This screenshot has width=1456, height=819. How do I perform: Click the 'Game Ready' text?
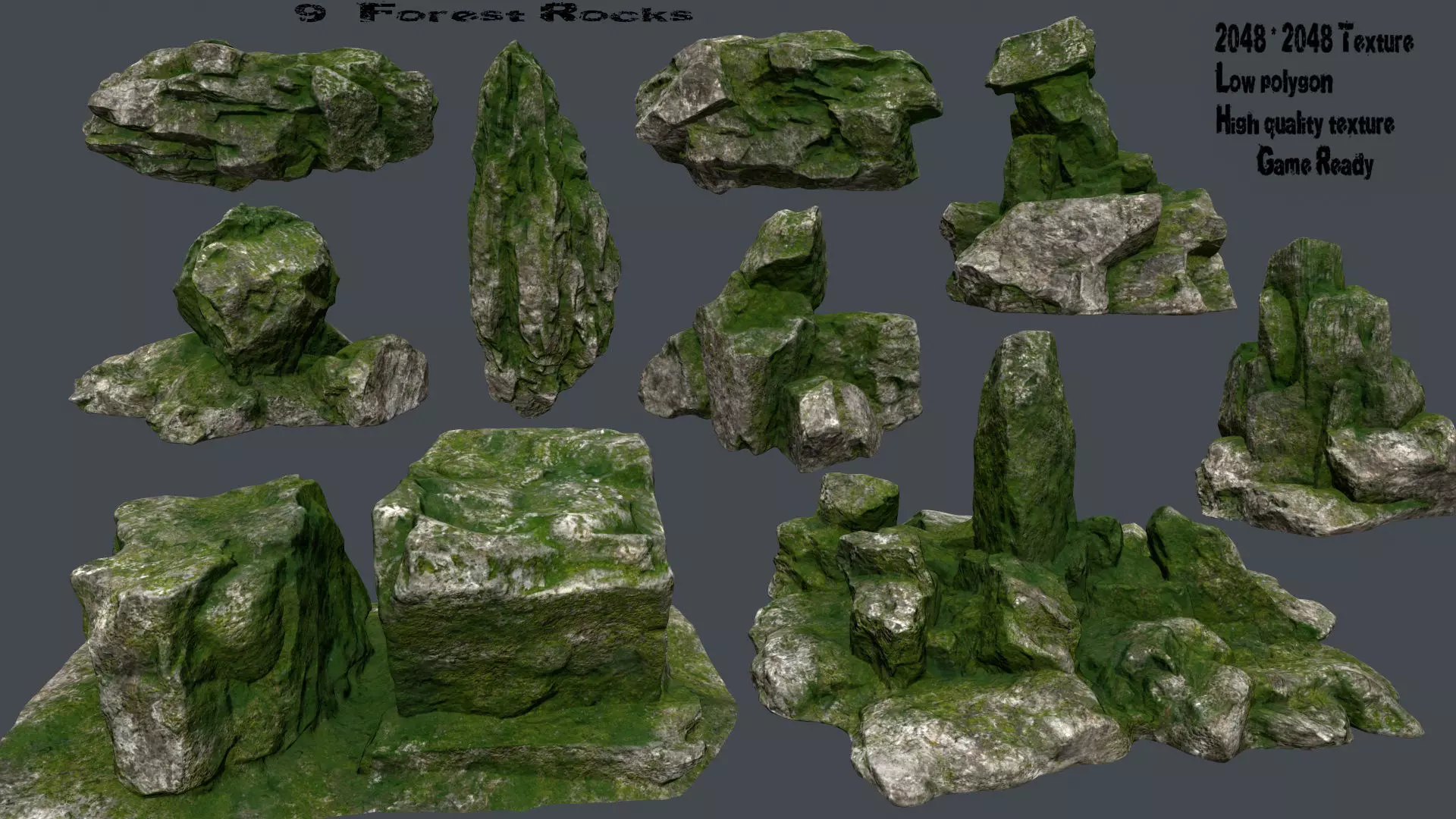[x=1315, y=162]
